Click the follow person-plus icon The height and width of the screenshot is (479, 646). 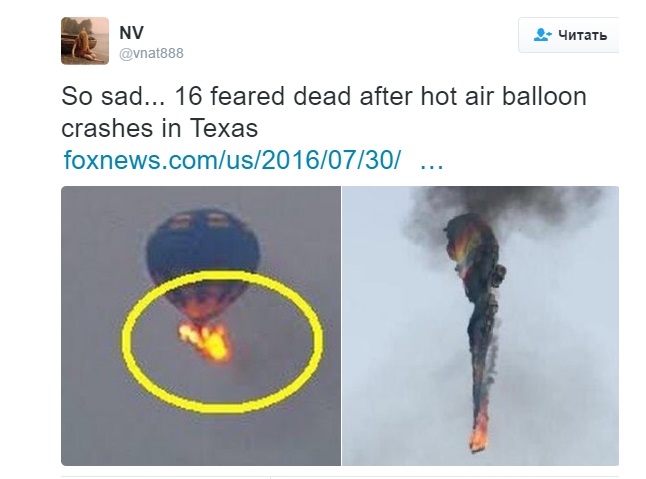(x=542, y=35)
